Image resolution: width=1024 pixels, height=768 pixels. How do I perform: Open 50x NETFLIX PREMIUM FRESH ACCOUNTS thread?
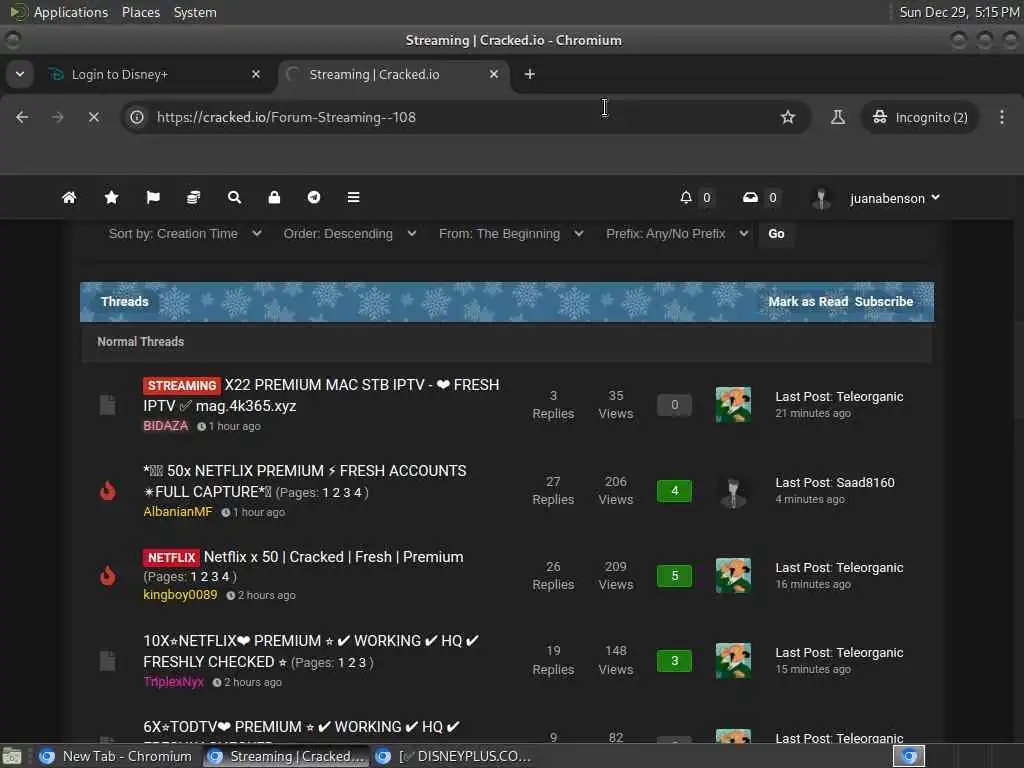(304, 481)
